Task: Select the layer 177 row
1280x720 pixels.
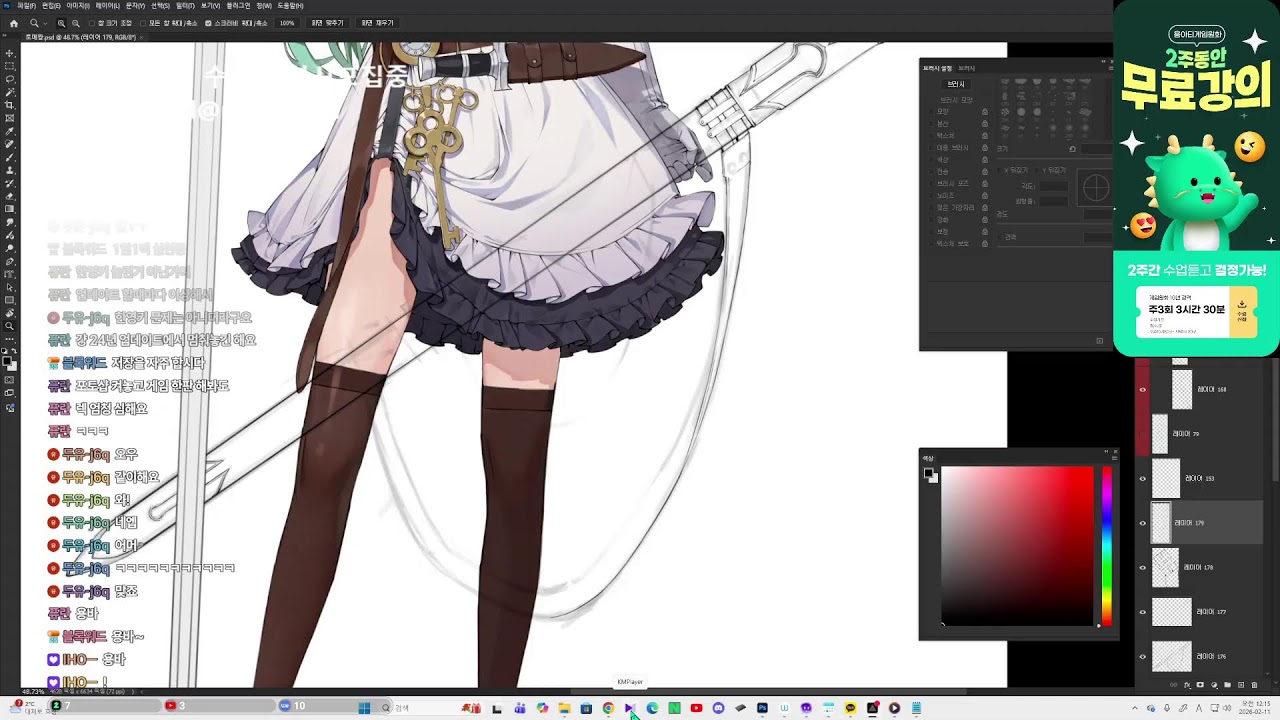Action: tap(1199, 612)
